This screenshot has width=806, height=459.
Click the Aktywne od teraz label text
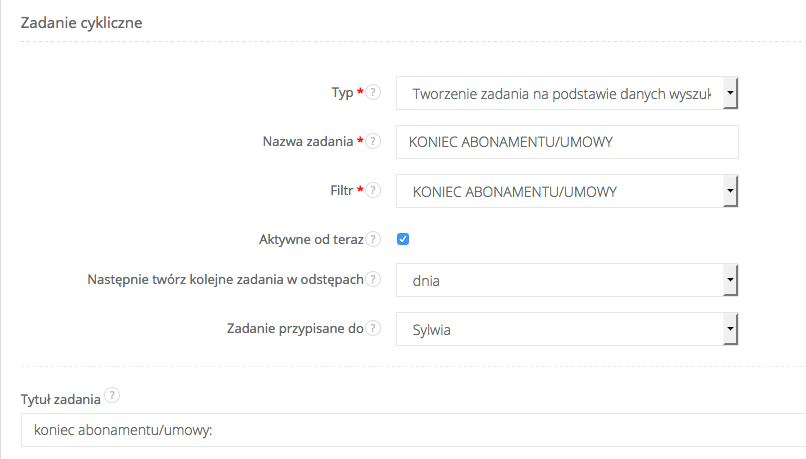310,239
